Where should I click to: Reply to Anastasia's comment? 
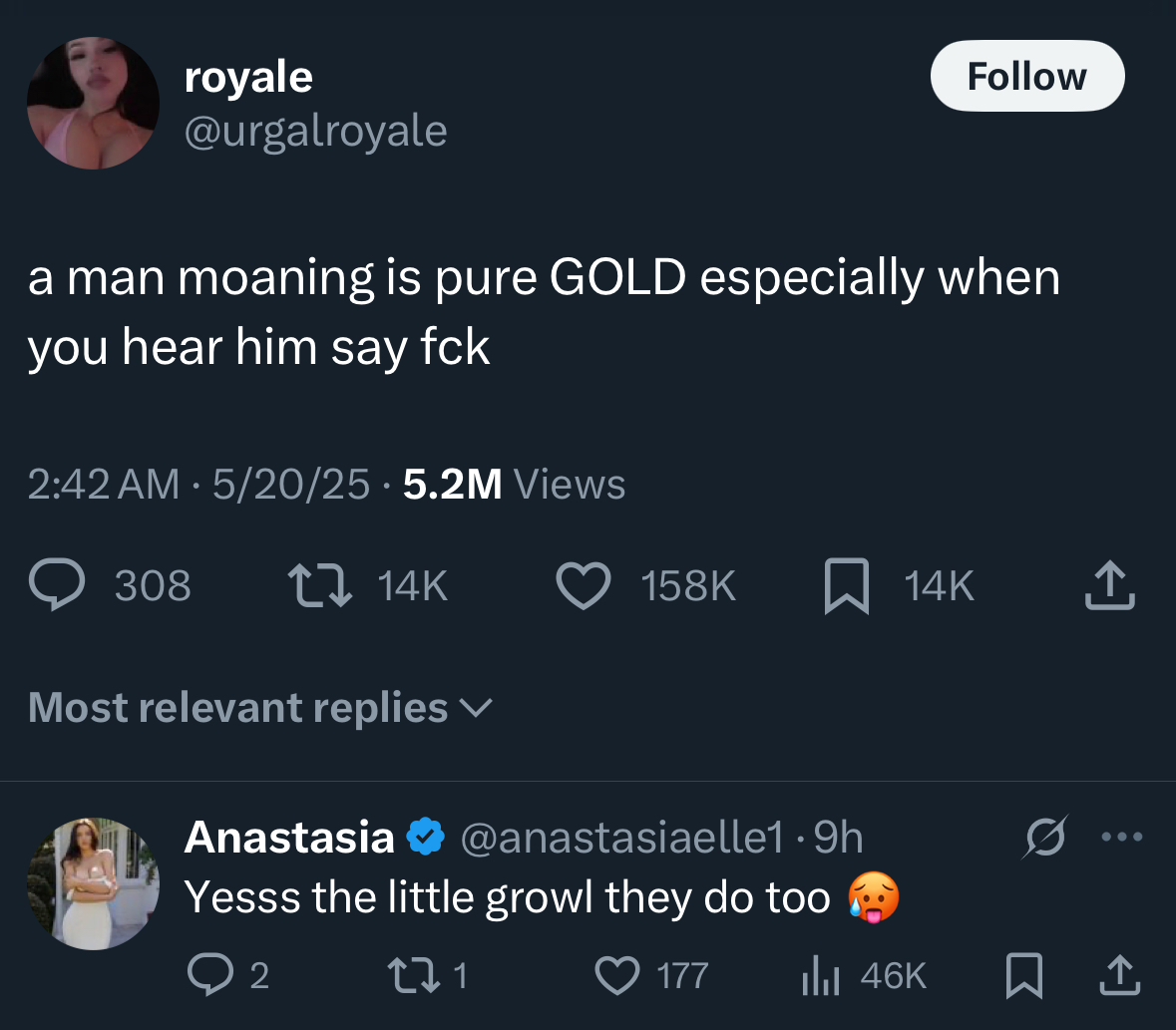(210, 976)
